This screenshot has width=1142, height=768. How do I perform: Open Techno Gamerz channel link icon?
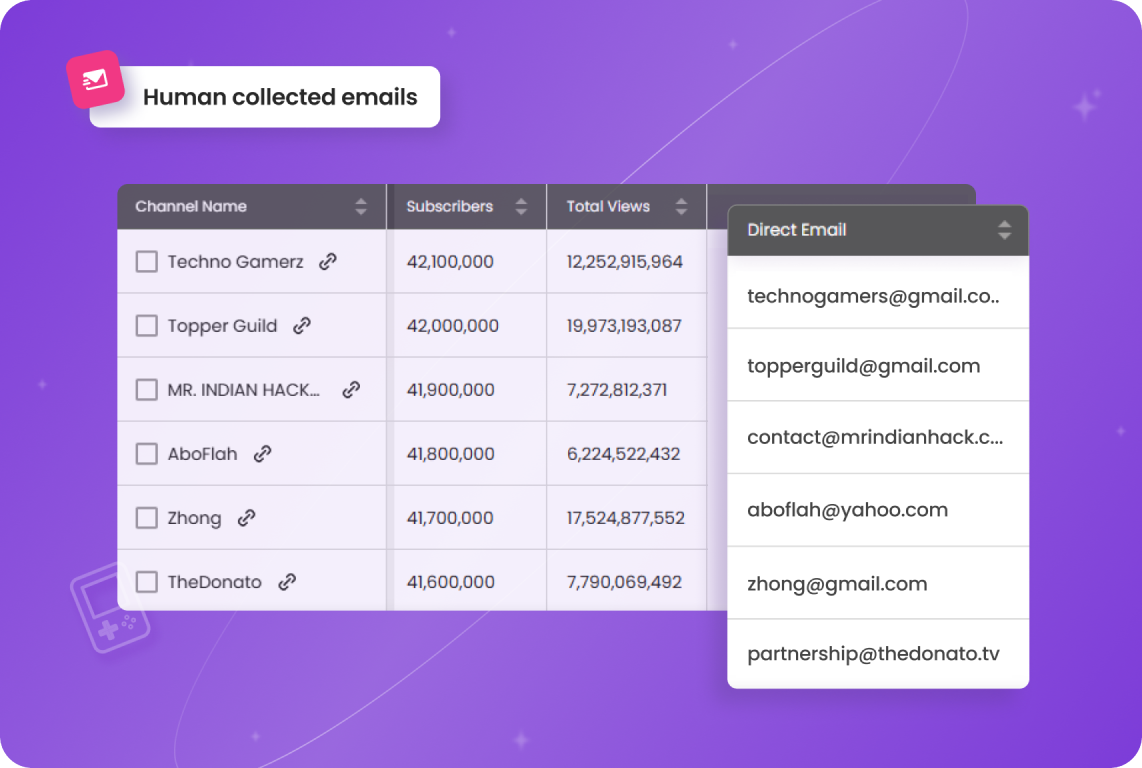pyautogui.click(x=328, y=262)
